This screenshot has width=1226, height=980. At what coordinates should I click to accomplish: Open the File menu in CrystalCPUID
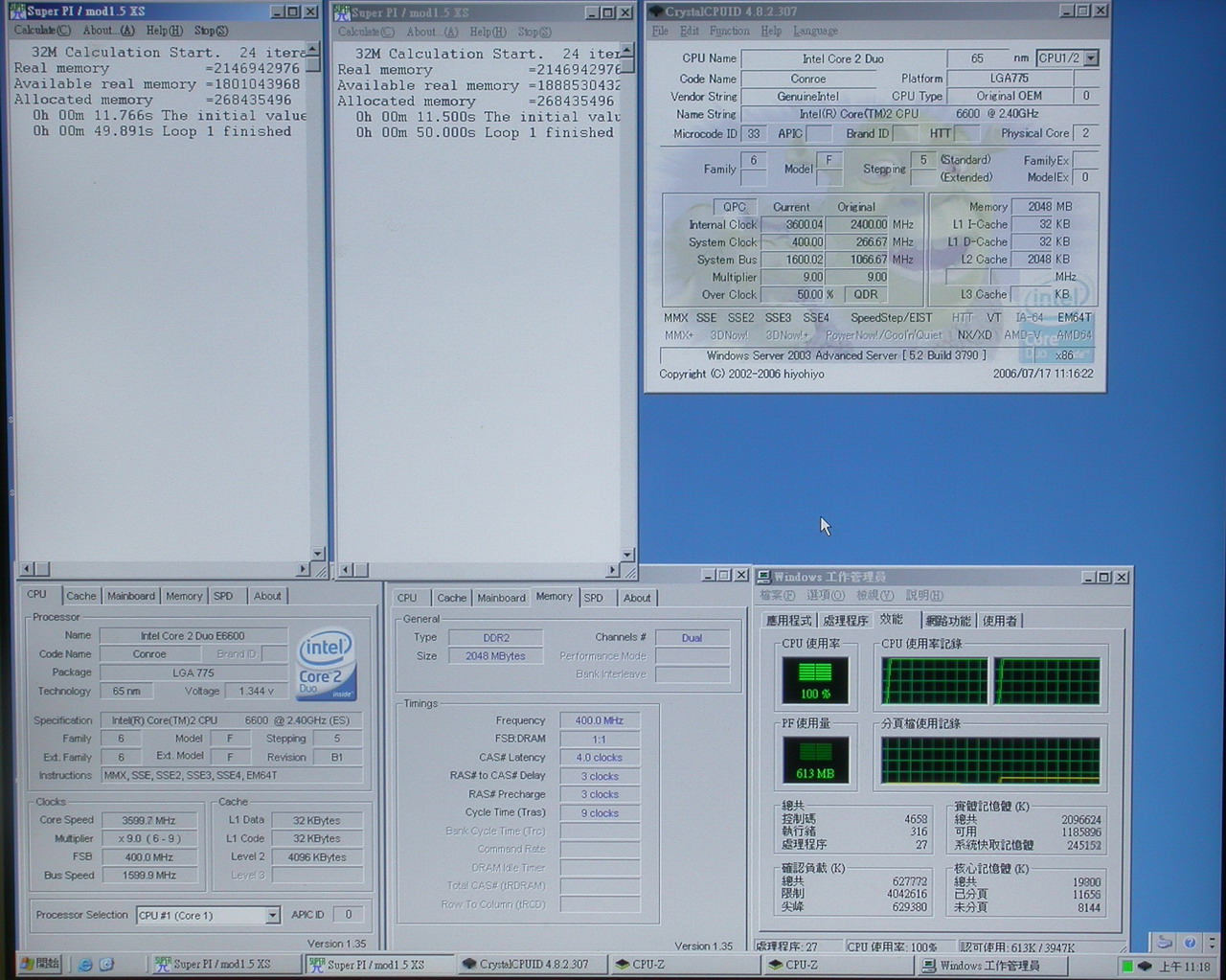660,31
